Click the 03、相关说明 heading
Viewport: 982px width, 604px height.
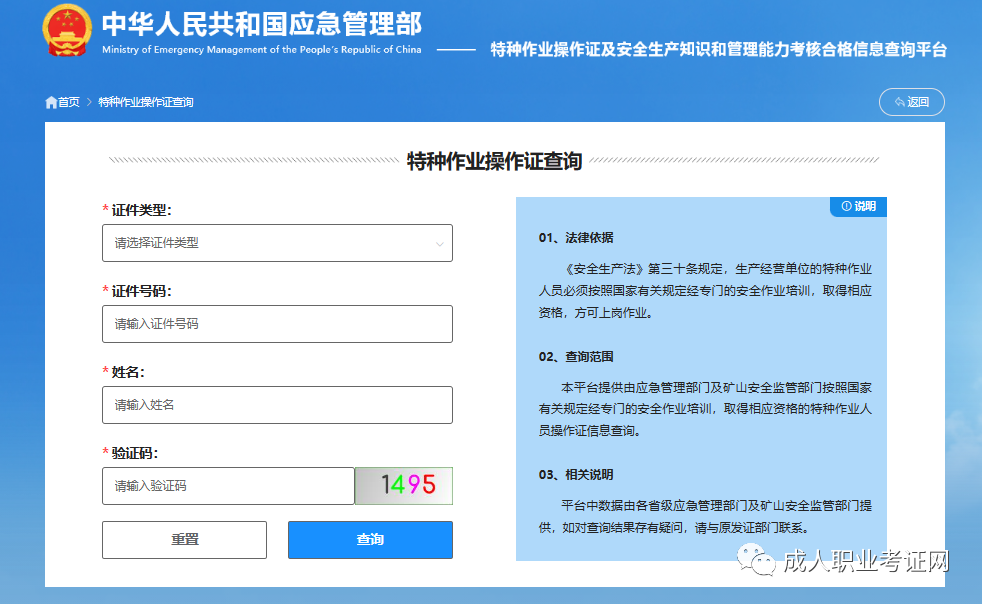(x=576, y=475)
